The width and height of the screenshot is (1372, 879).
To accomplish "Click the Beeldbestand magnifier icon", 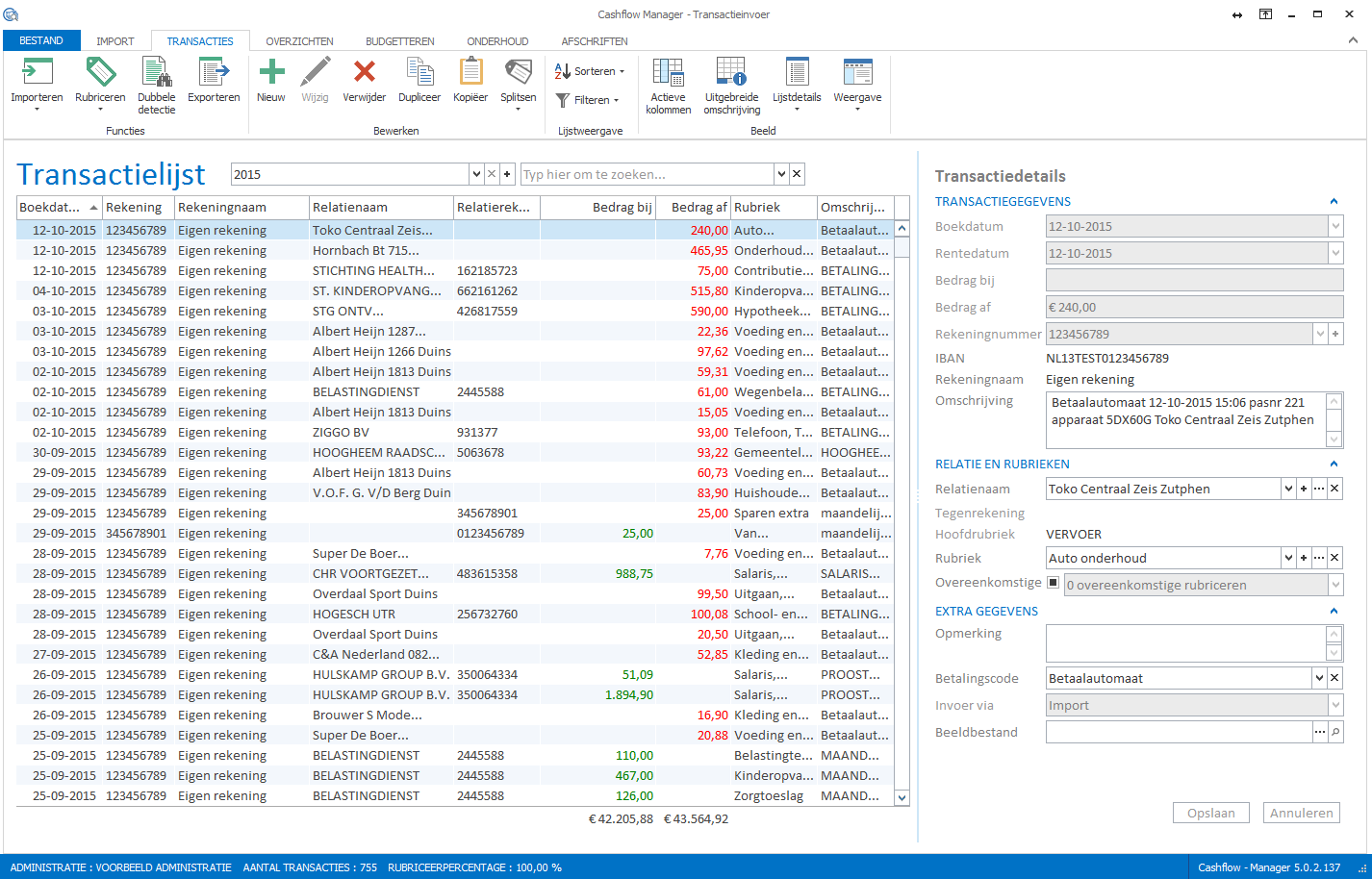I will point(1334,732).
